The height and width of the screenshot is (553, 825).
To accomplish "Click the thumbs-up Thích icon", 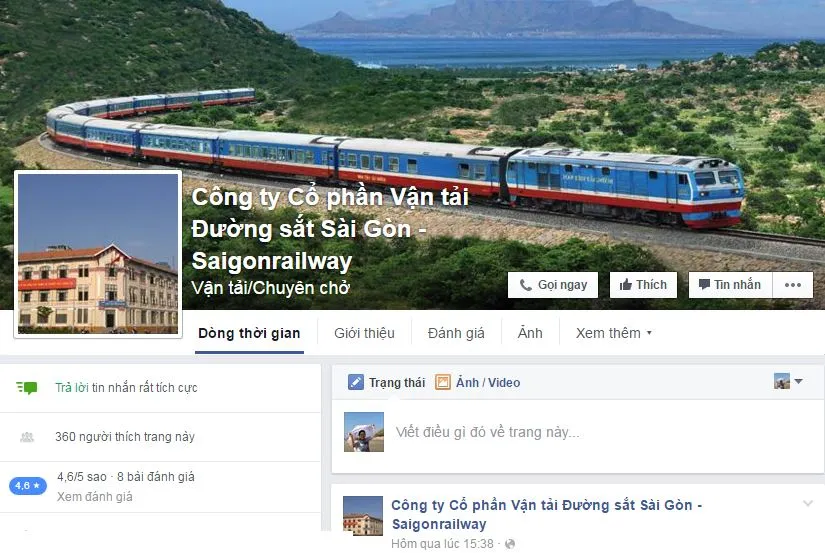I will pos(626,285).
